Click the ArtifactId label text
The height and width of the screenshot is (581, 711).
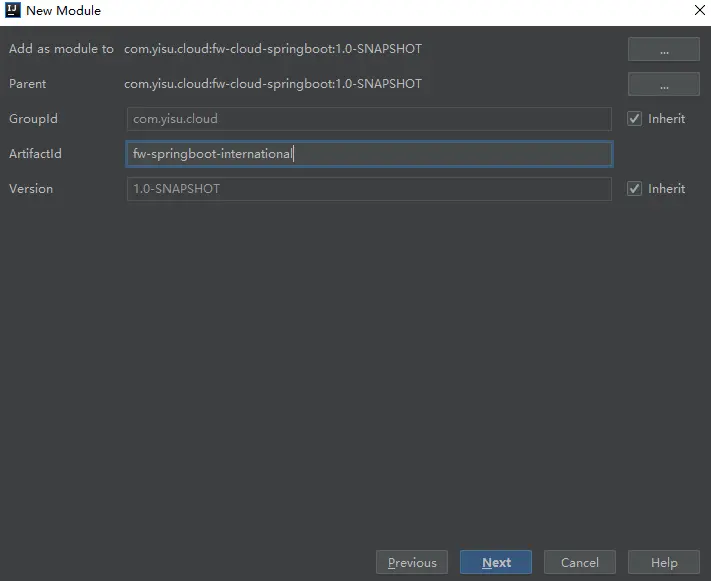point(36,154)
